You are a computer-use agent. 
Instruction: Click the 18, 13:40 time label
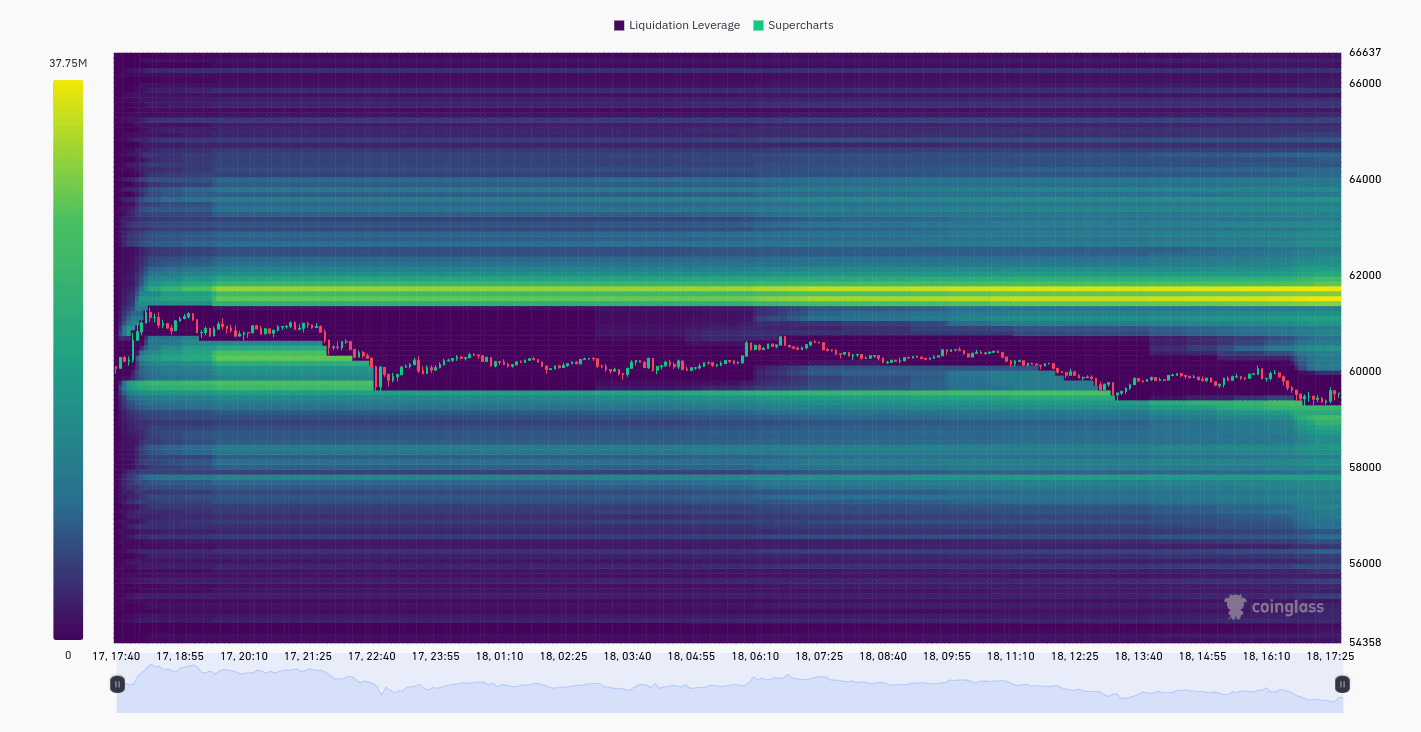[x=1139, y=656]
